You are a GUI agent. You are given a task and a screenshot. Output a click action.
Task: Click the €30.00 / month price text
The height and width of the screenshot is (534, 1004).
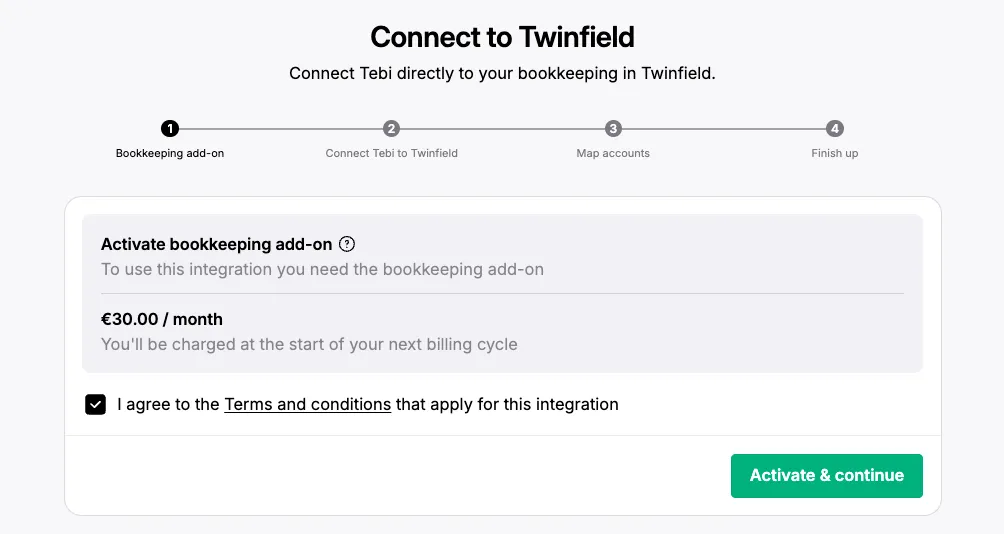coord(162,319)
